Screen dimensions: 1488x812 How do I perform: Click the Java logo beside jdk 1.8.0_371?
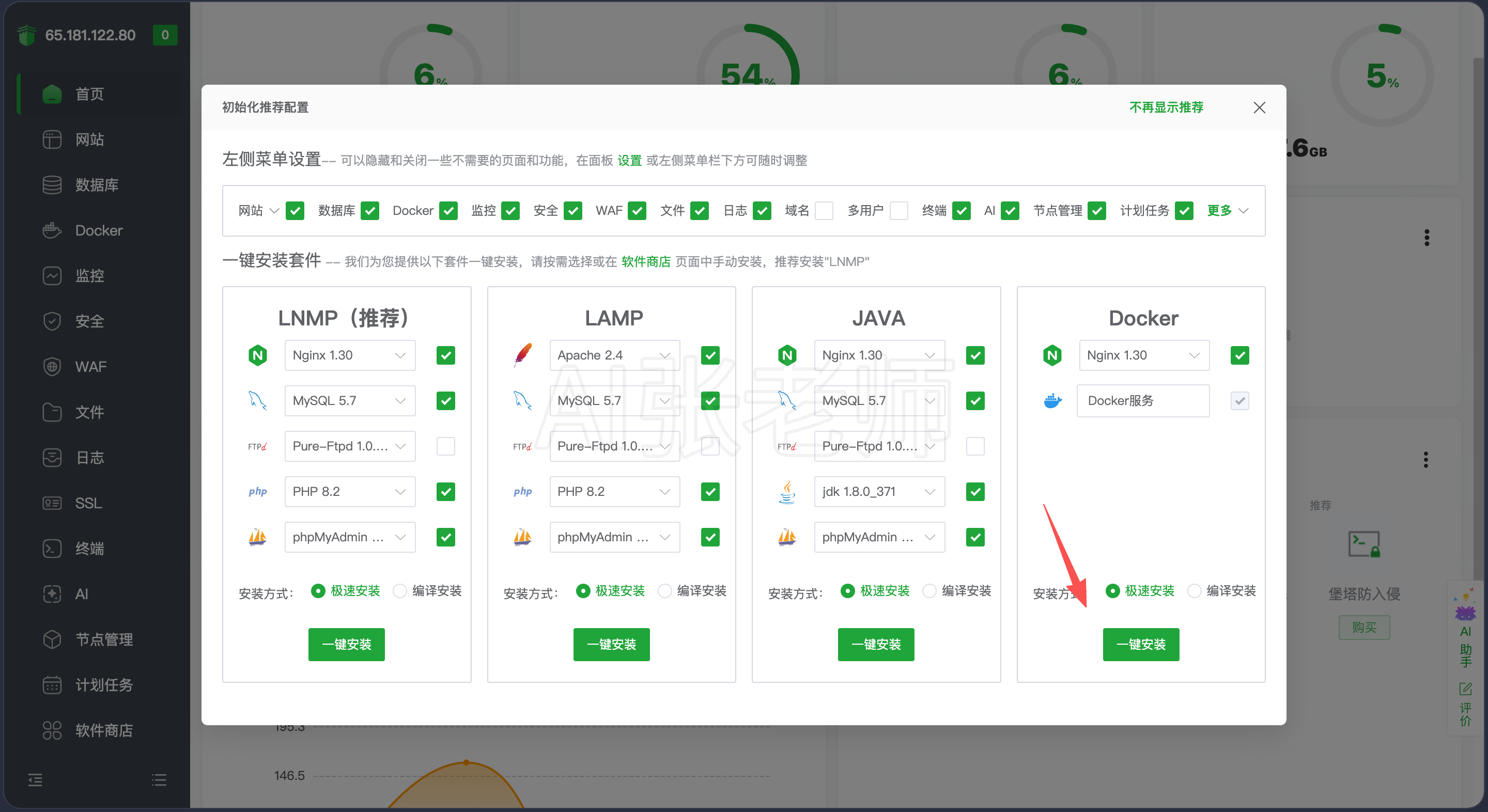[787, 491]
